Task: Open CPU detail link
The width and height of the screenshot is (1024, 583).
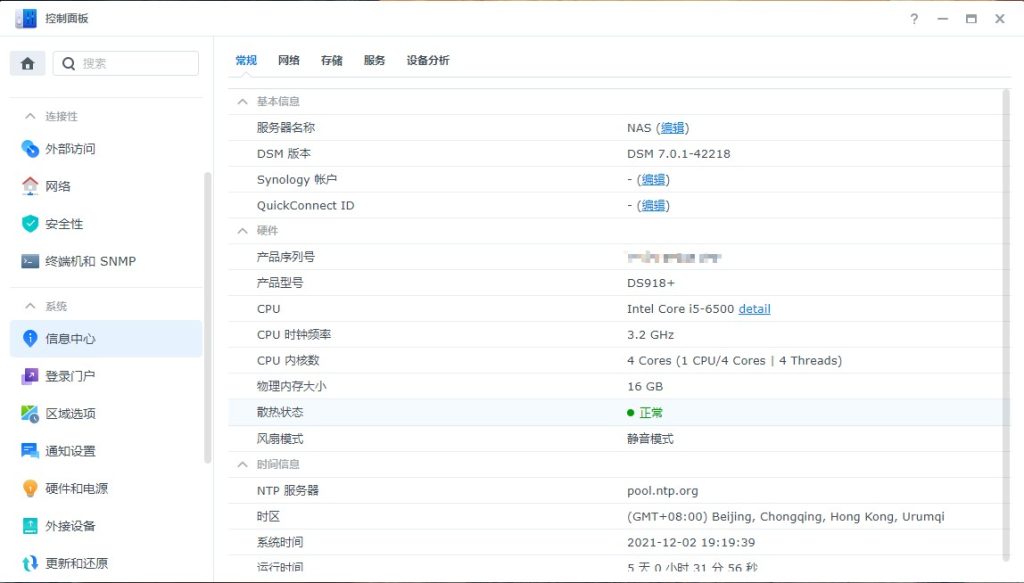Action: click(754, 308)
